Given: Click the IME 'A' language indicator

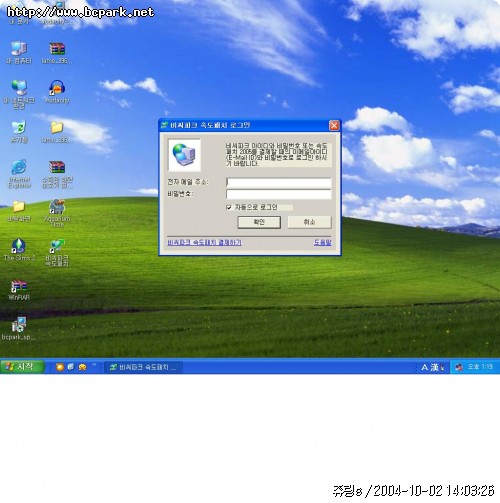Looking at the screenshot, I should coord(424,367).
